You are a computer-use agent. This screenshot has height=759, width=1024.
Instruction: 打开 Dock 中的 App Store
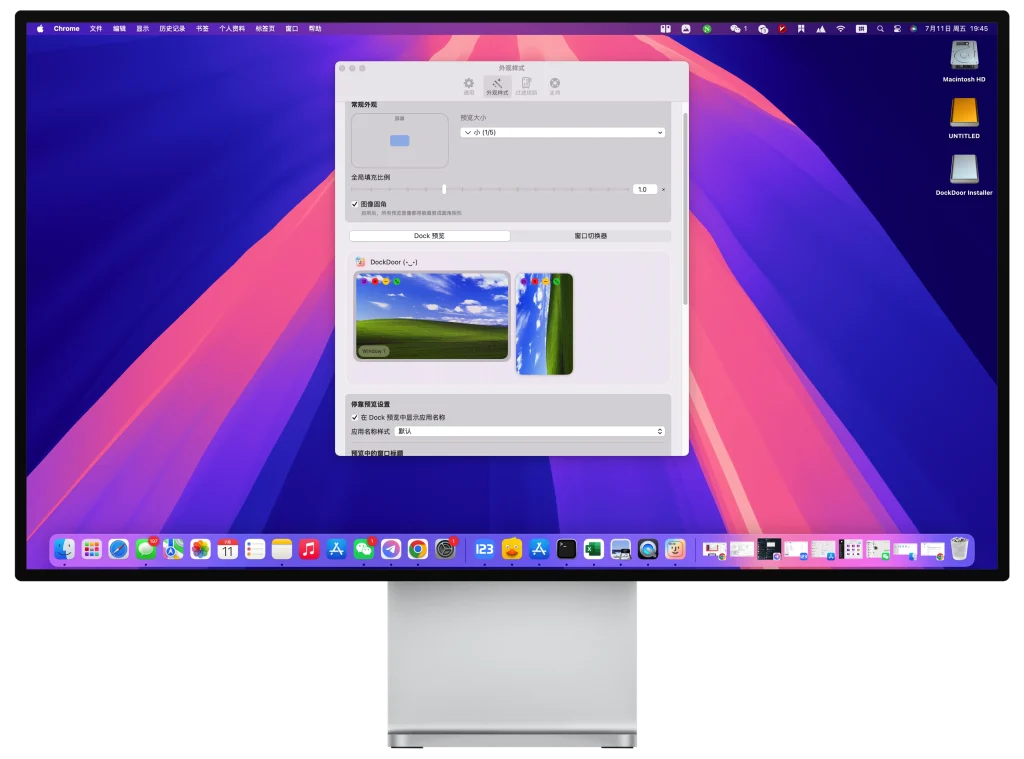(x=334, y=548)
